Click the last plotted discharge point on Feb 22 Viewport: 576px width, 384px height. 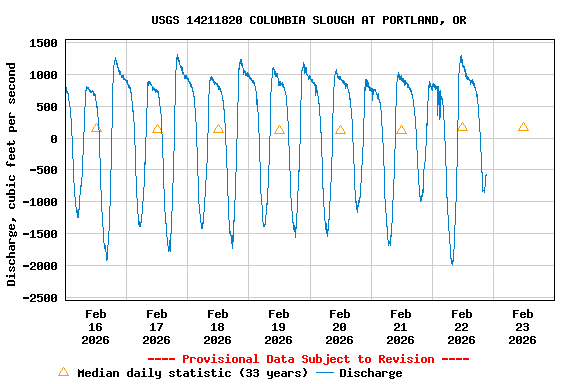tap(486, 175)
